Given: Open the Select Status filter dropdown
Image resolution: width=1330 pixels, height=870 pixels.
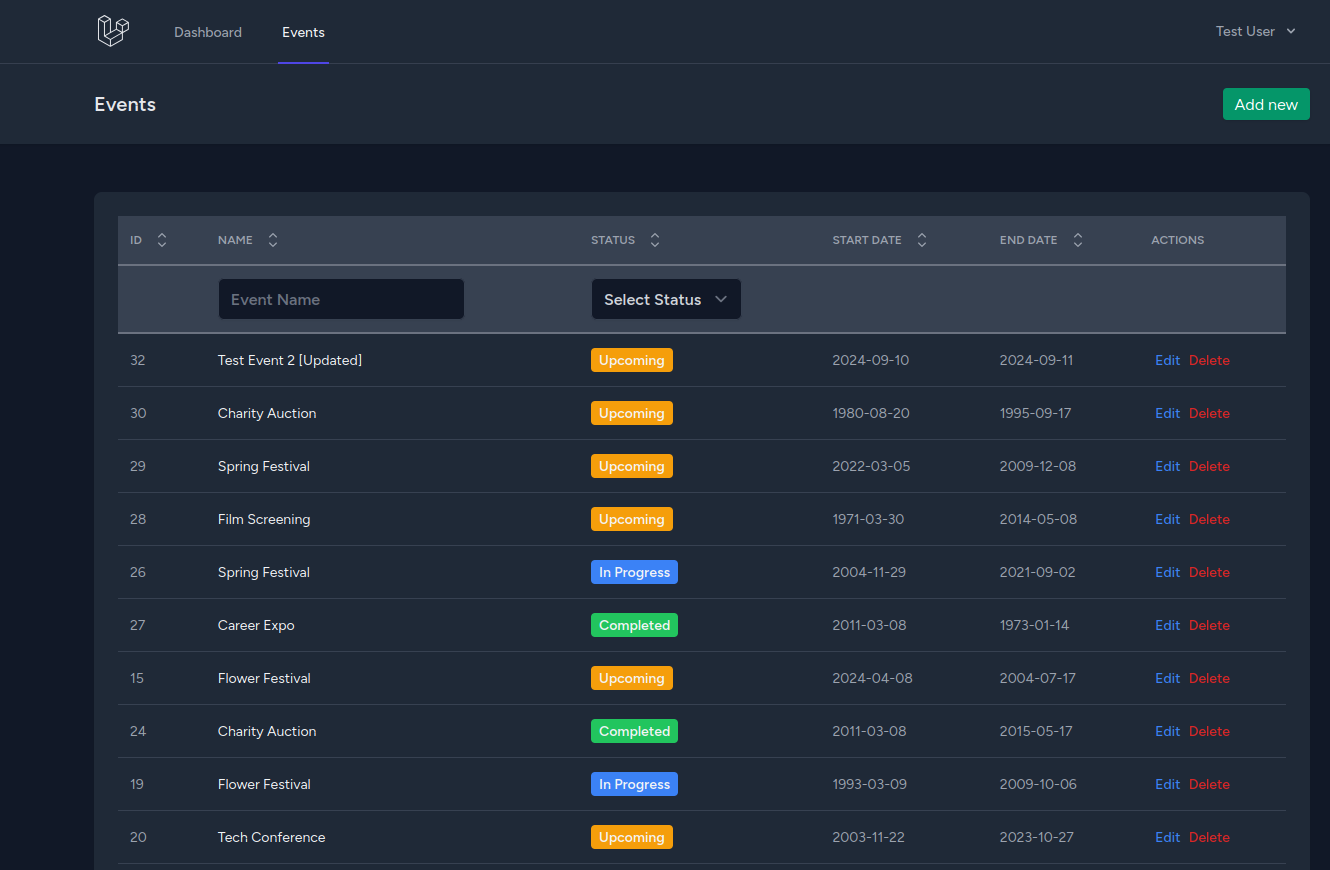Looking at the screenshot, I should [x=666, y=299].
